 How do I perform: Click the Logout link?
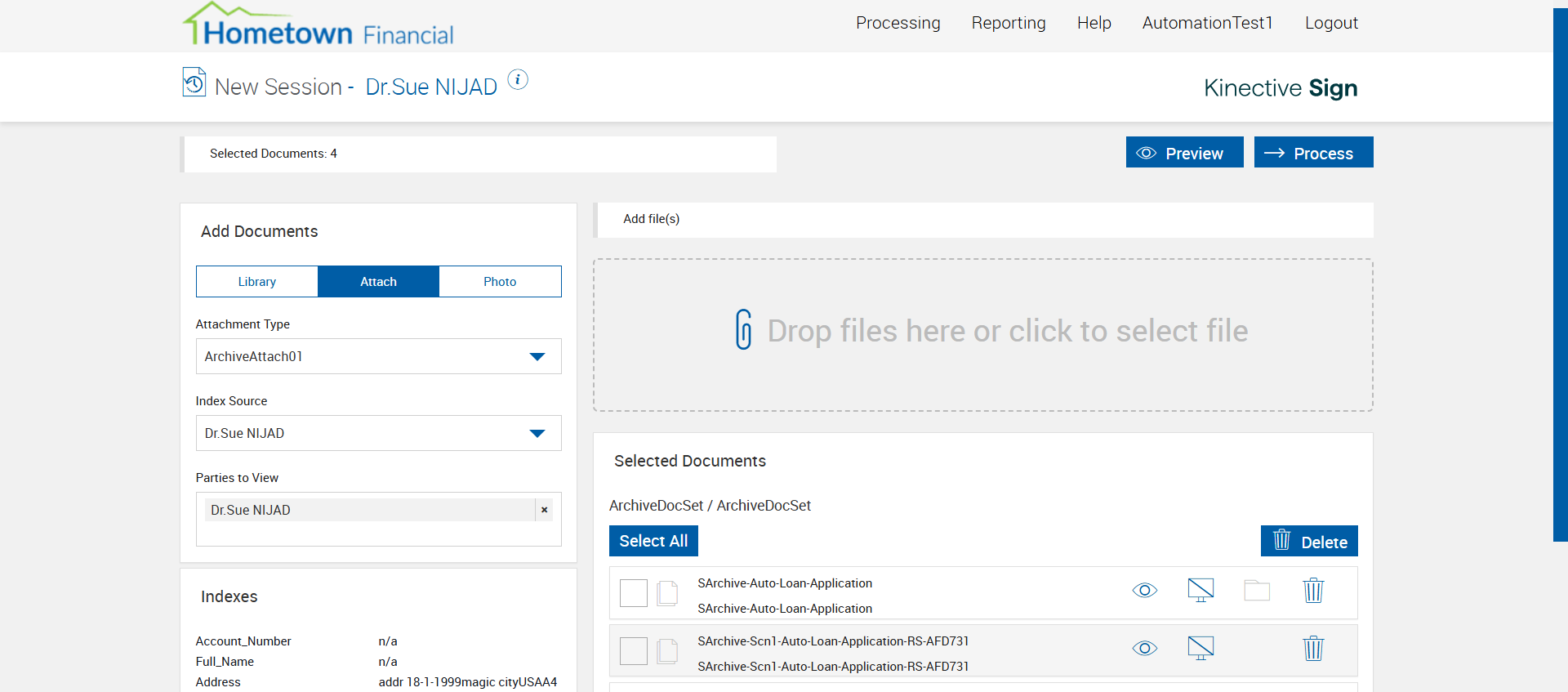pyautogui.click(x=1331, y=23)
